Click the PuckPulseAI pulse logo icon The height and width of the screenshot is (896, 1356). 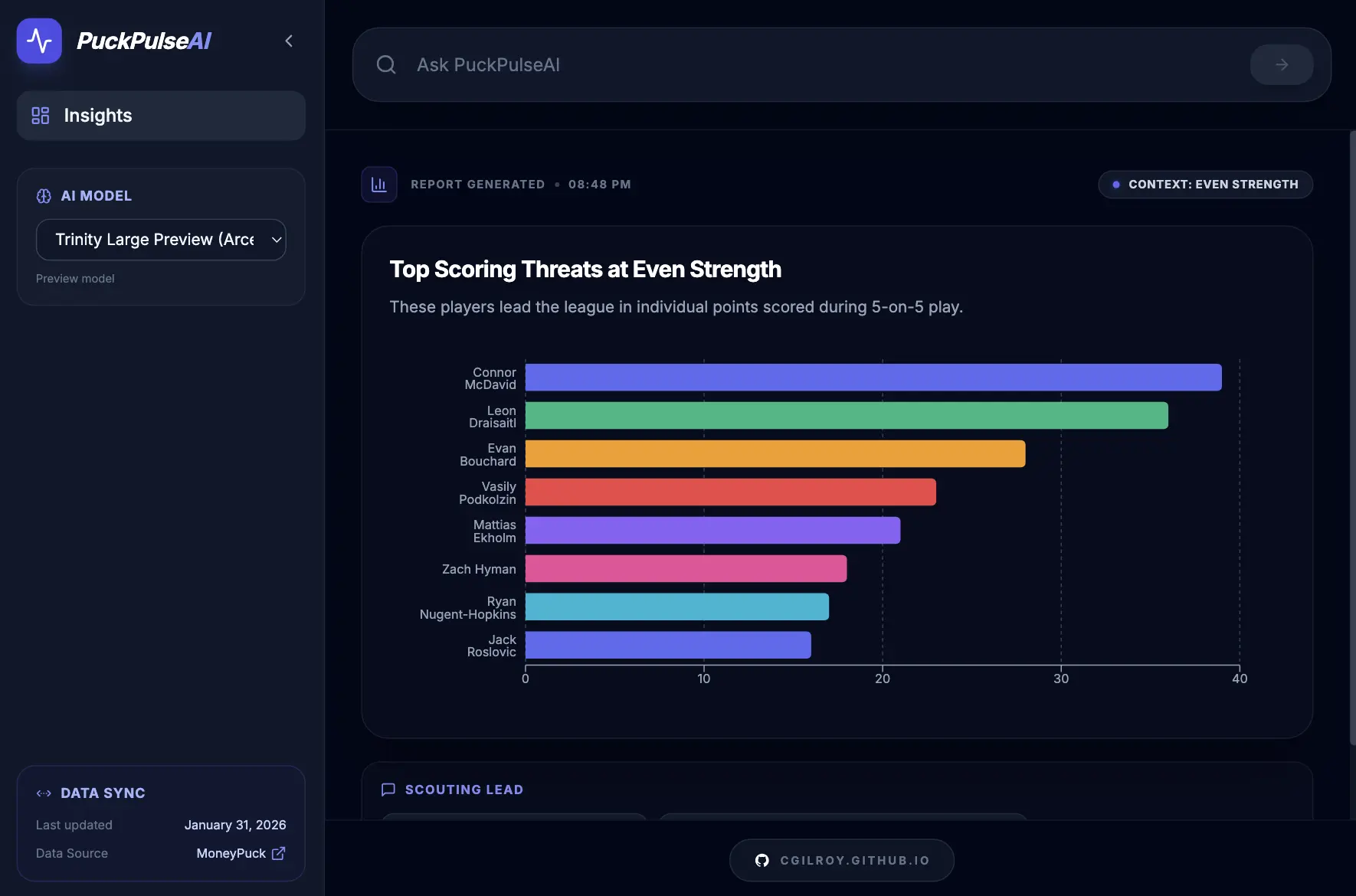tap(39, 41)
